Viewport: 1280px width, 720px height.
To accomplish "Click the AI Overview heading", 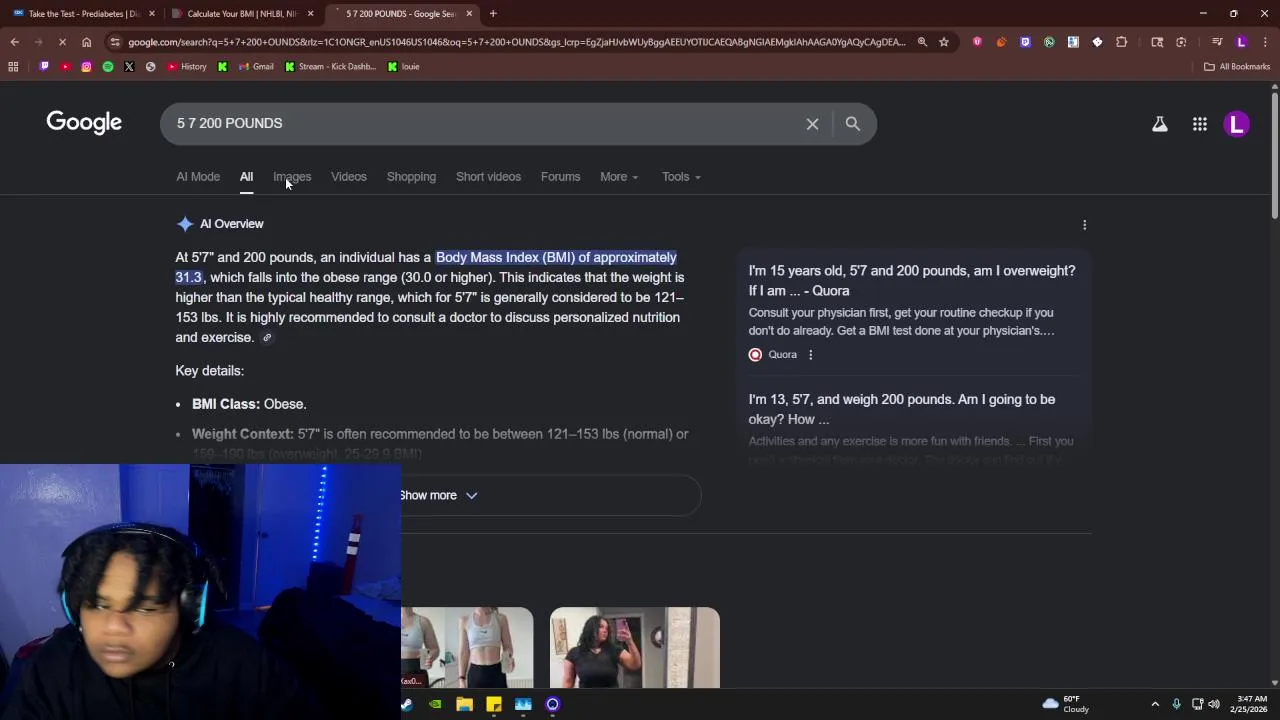I will (231, 225).
